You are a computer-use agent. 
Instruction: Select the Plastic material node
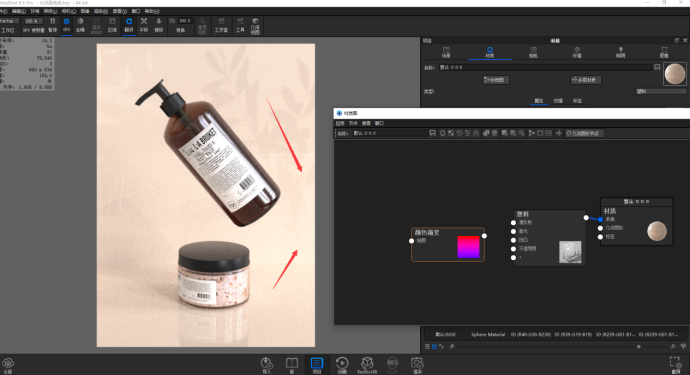click(549, 238)
